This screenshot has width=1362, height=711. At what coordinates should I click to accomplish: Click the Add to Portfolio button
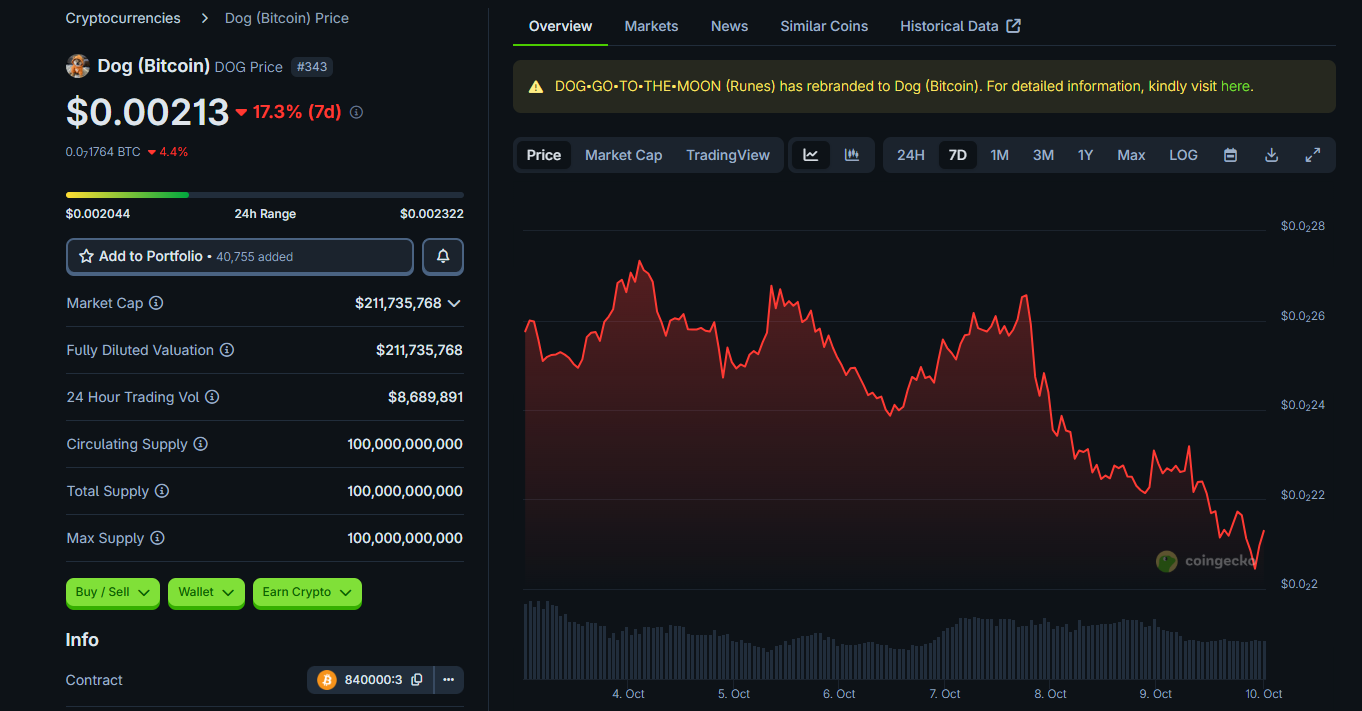tap(239, 257)
